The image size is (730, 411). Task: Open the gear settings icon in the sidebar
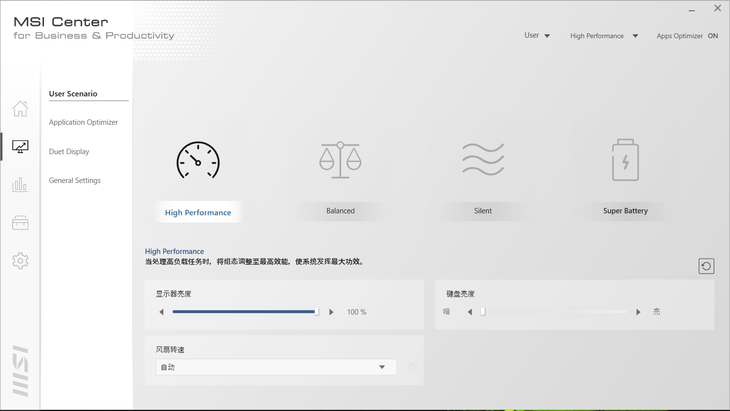point(20,260)
